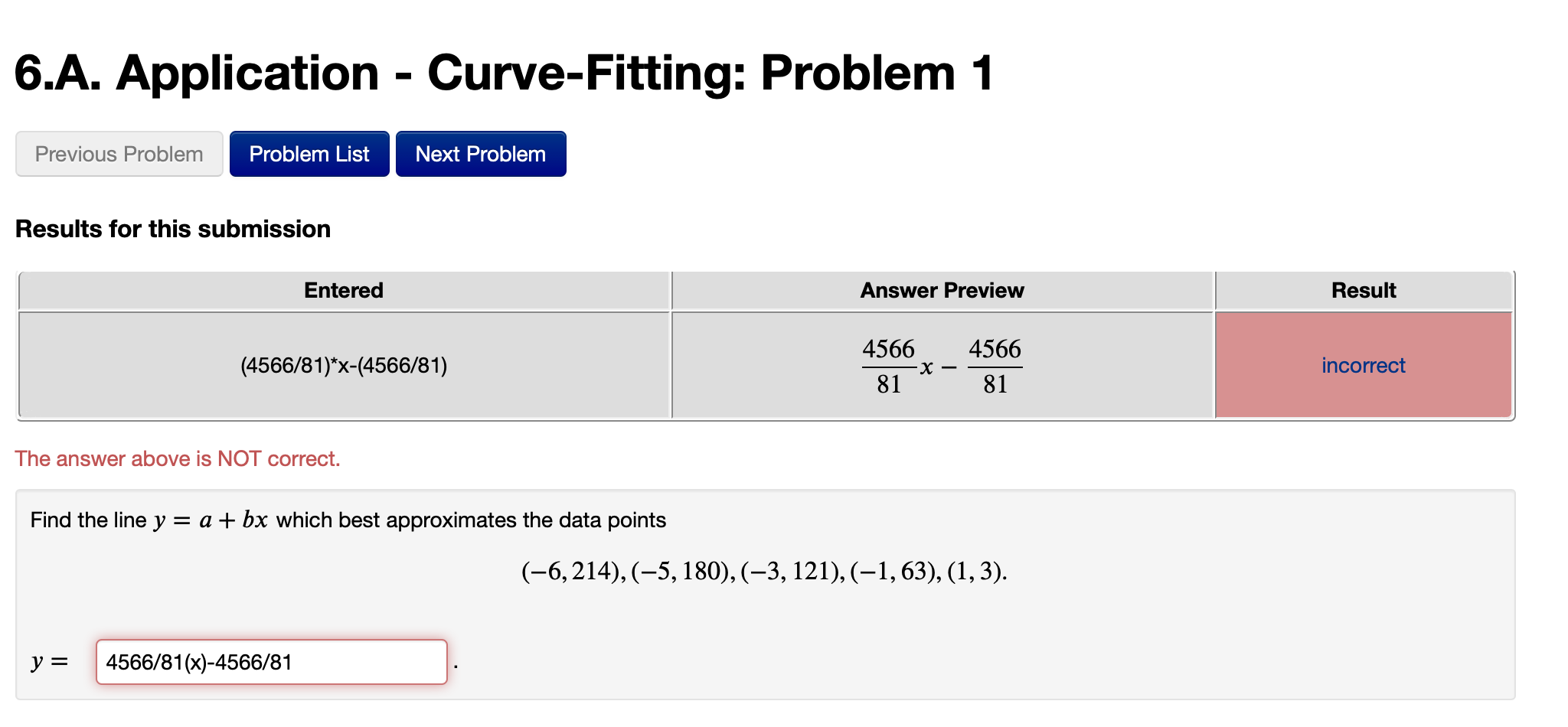The height and width of the screenshot is (727, 1568).
Task: Click 'The answer above is NOT correct' message
Action: pos(178,458)
